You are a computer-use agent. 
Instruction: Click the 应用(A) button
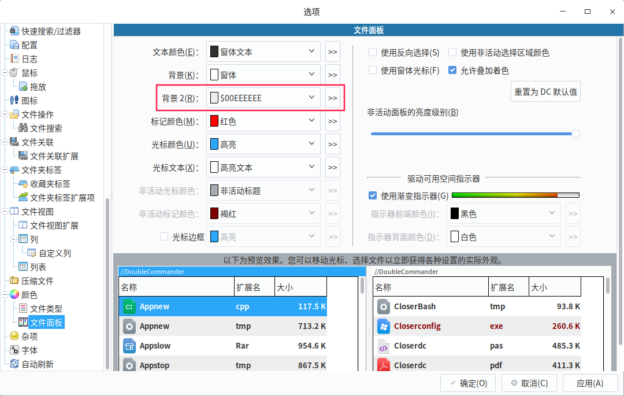click(590, 383)
